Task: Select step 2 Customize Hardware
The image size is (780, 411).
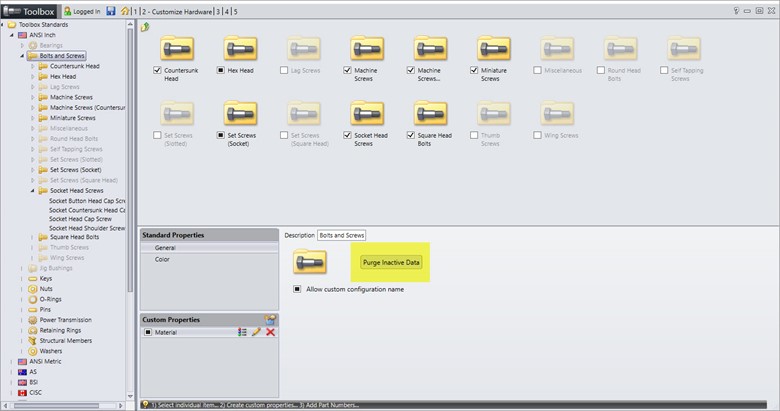Action: coord(175,11)
